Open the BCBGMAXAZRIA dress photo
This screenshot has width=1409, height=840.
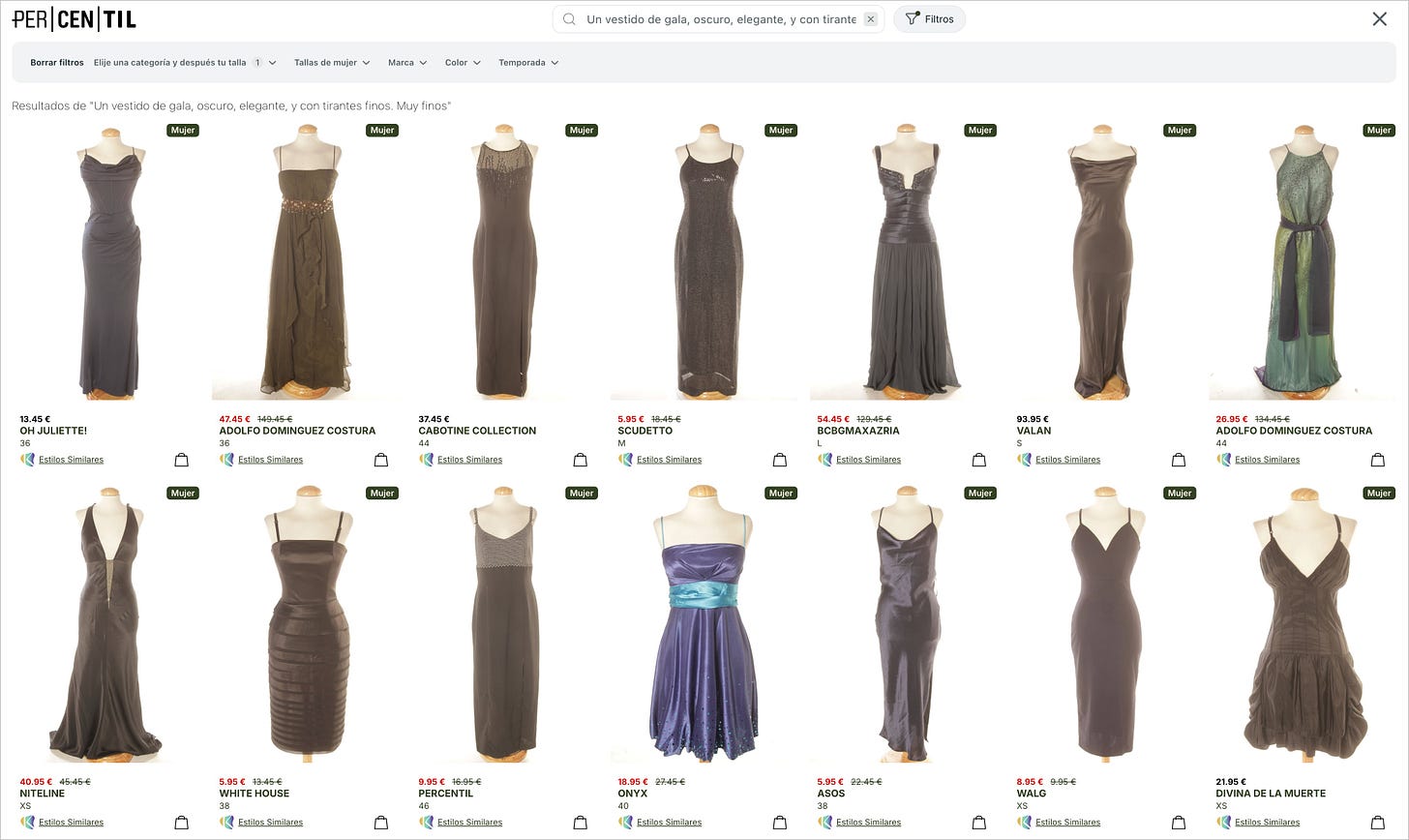click(x=903, y=261)
